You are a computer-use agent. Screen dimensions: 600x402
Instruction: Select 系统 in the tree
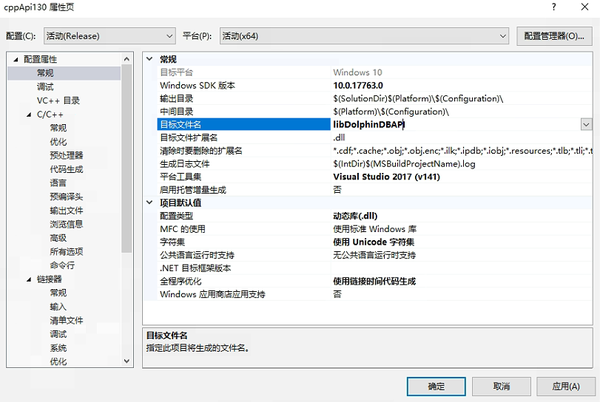(58, 348)
